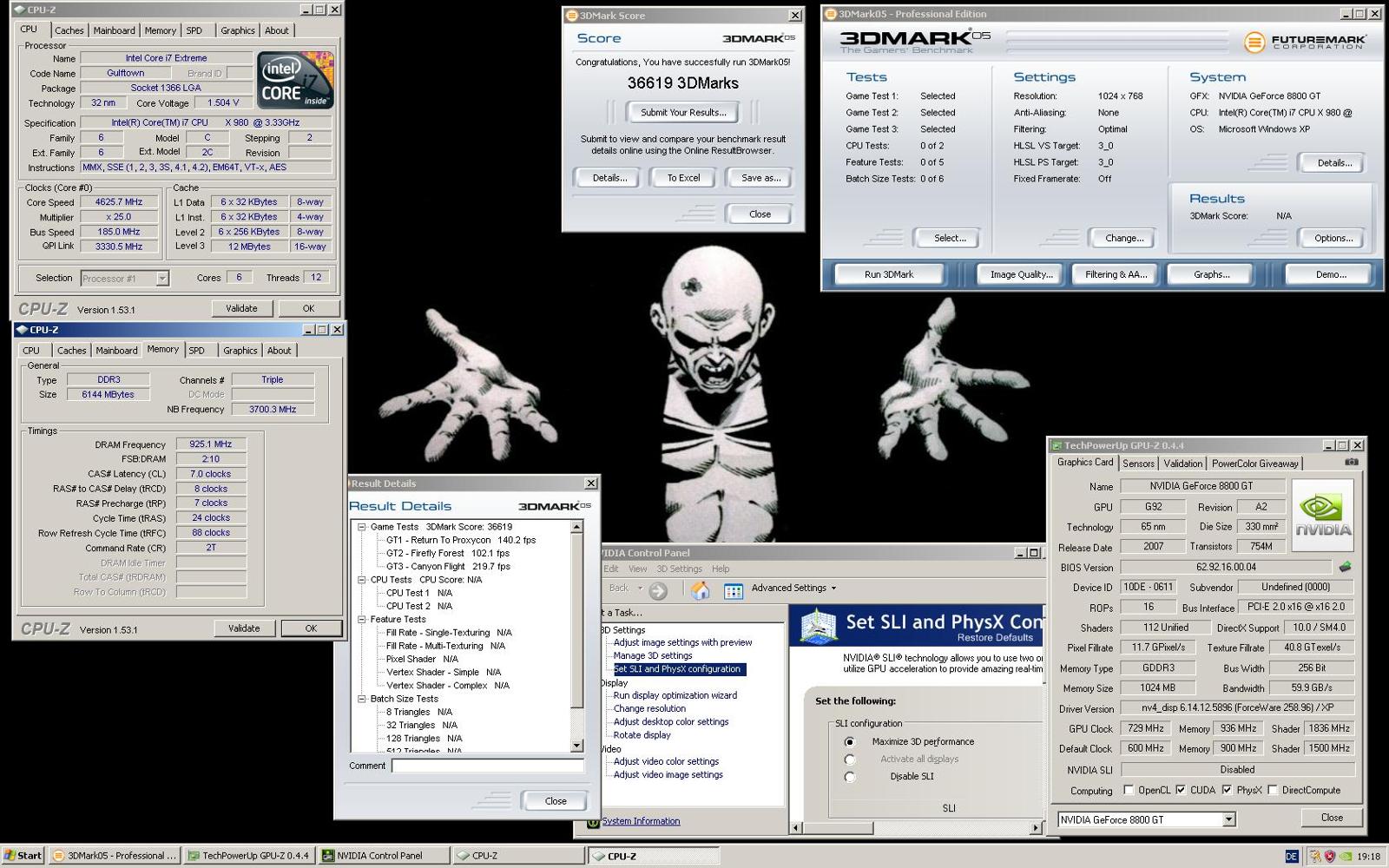This screenshot has width=1389, height=868.
Task: Collapse the Feature Tests tree node
Action: (362, 620)
